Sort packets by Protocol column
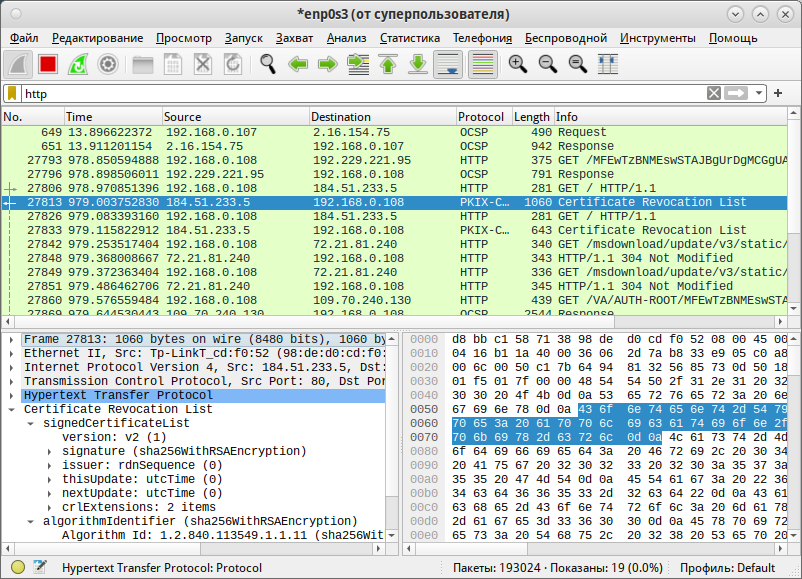The width and height of the screenshot is (802, 579). point(484,117)
